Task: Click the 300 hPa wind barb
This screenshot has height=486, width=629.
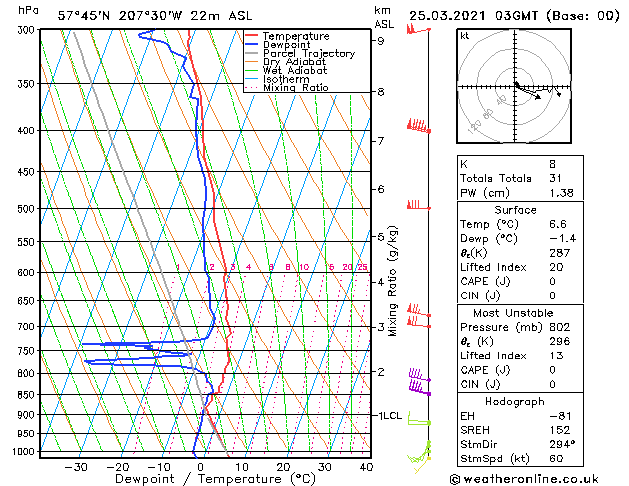Action: 418,30
